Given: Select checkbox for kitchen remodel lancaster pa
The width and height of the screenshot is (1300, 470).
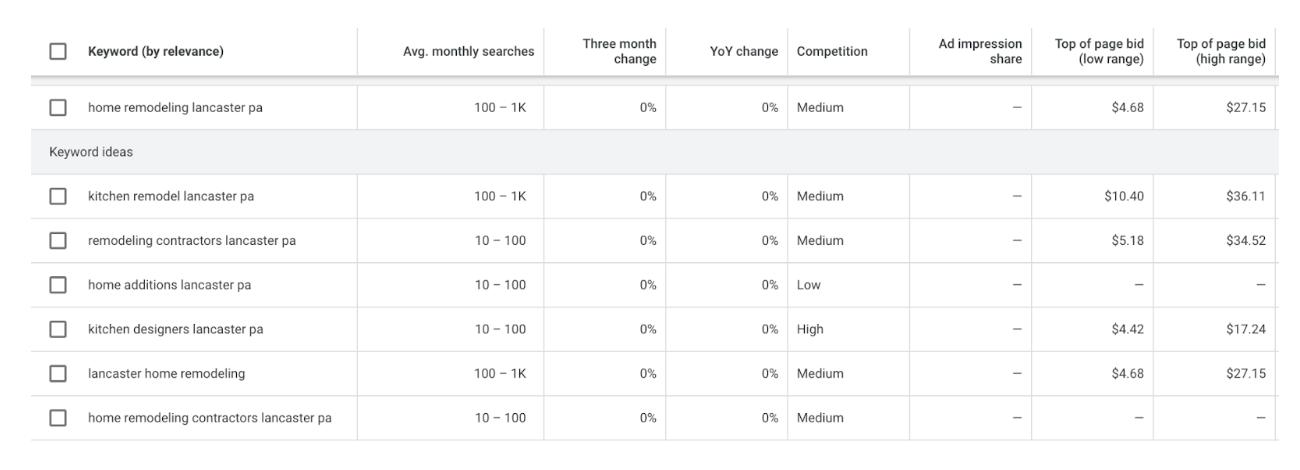Looking at the screenshot, I should click(x=59, y=196).
